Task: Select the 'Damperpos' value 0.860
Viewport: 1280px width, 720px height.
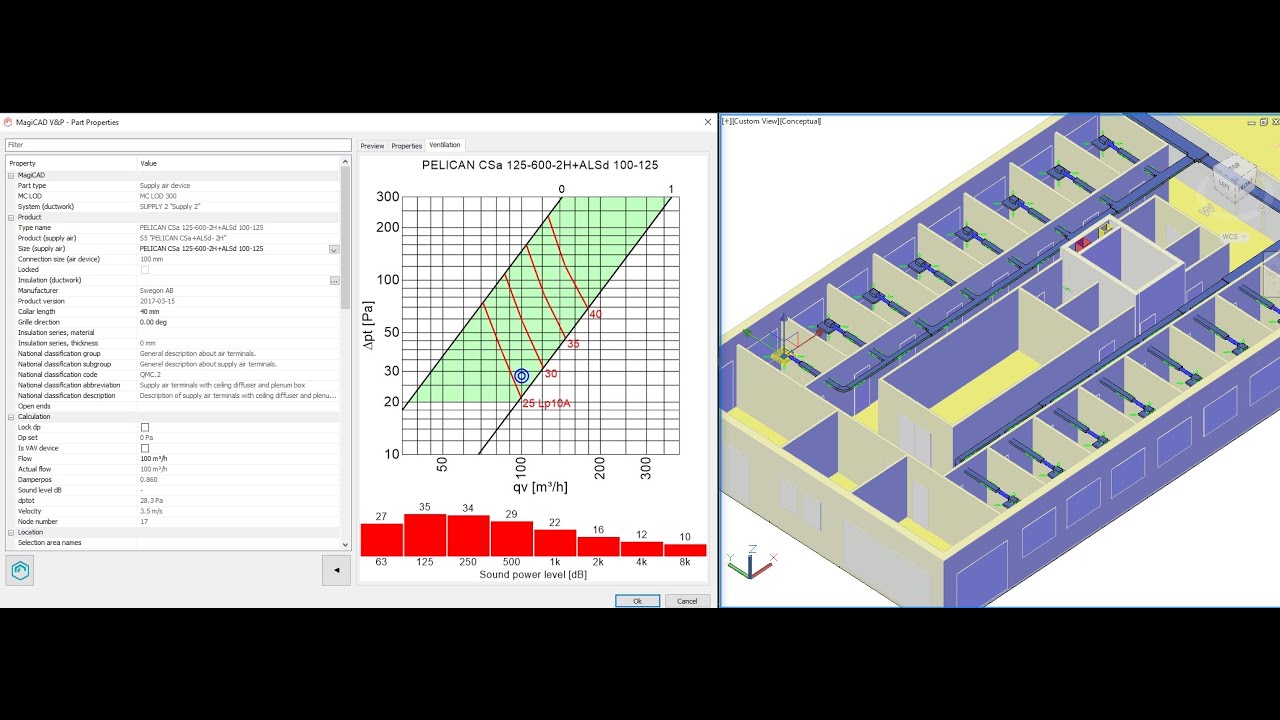Action: pyautogui.click(x=148, y=480)
